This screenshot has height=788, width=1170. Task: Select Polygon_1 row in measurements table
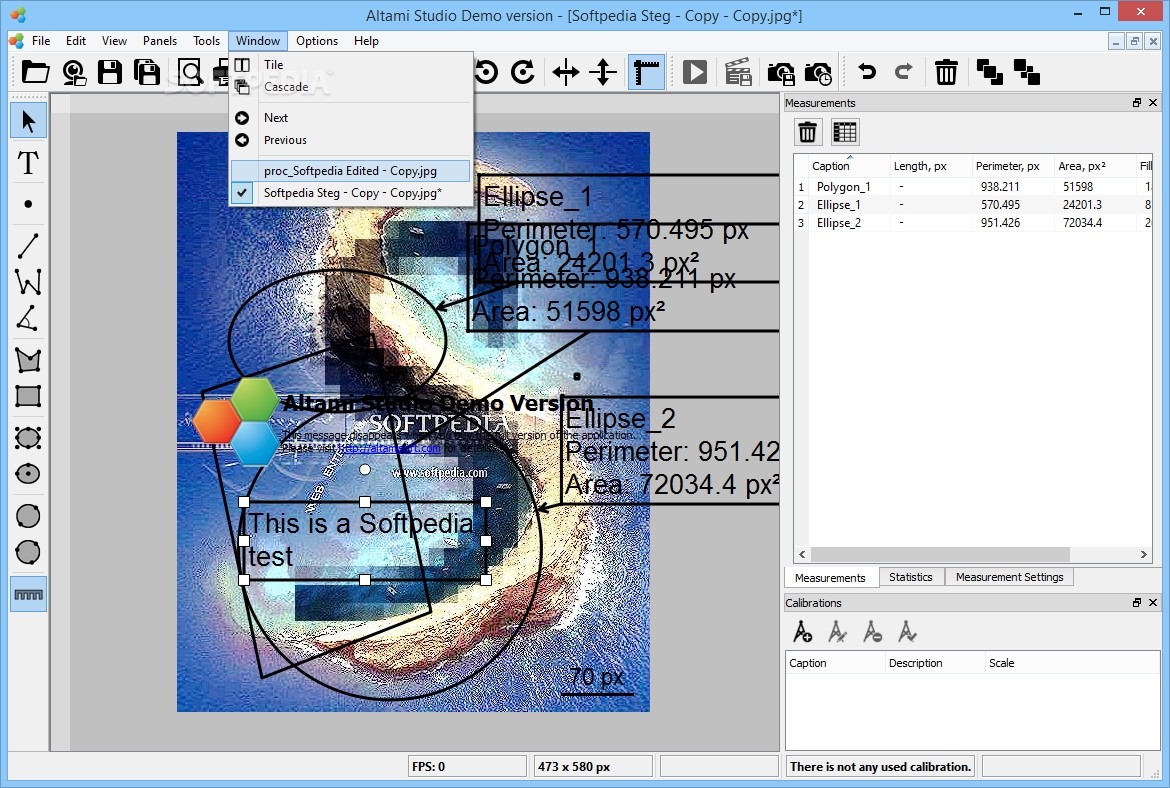tap(972, 187)
